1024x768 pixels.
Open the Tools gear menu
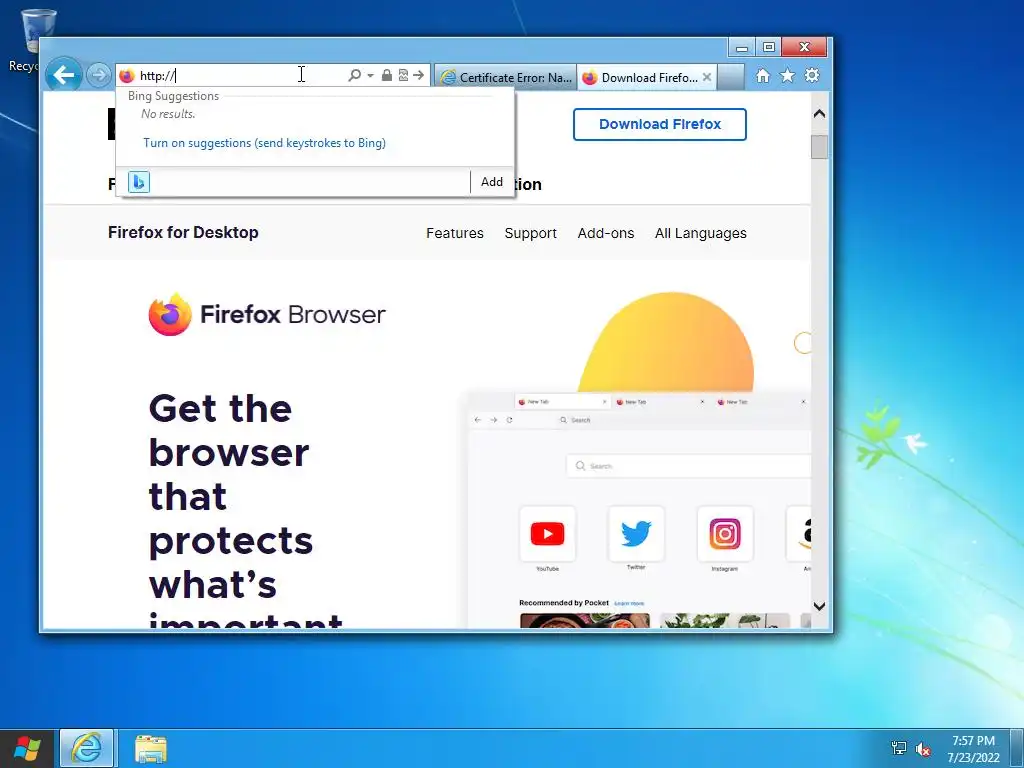pos(812,76)
